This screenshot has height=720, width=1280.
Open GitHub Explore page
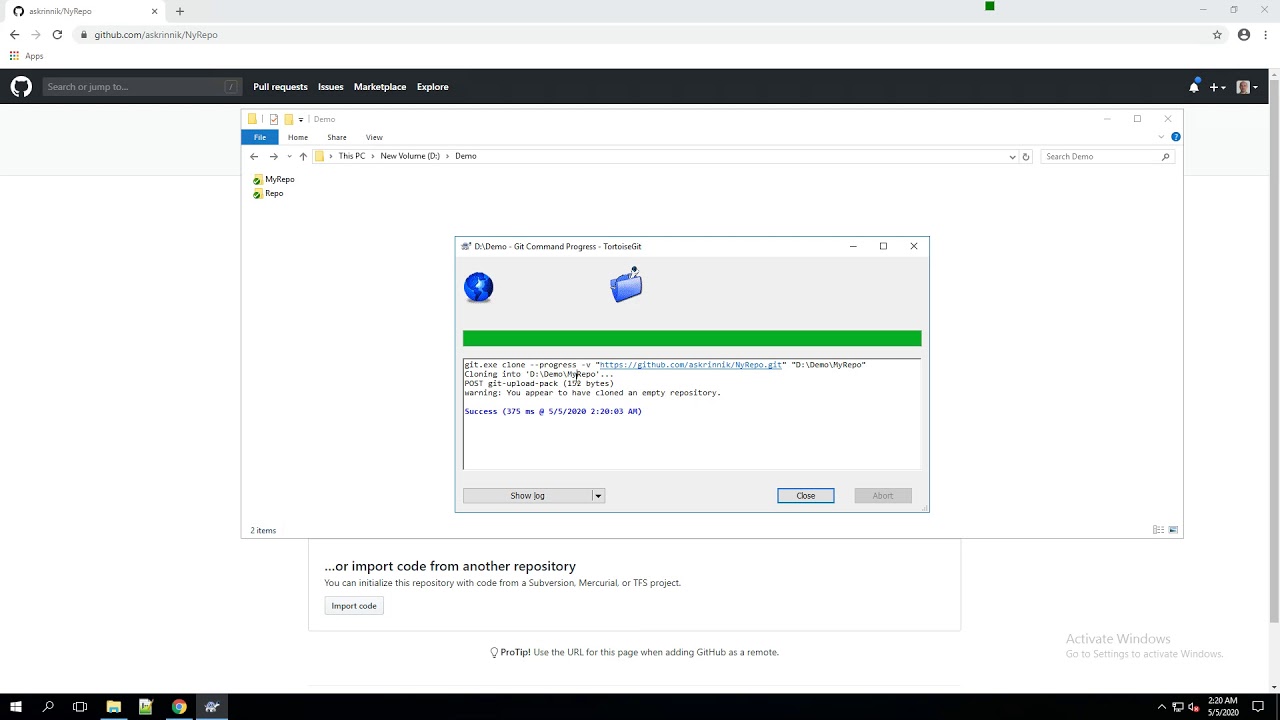pos(433,87)
